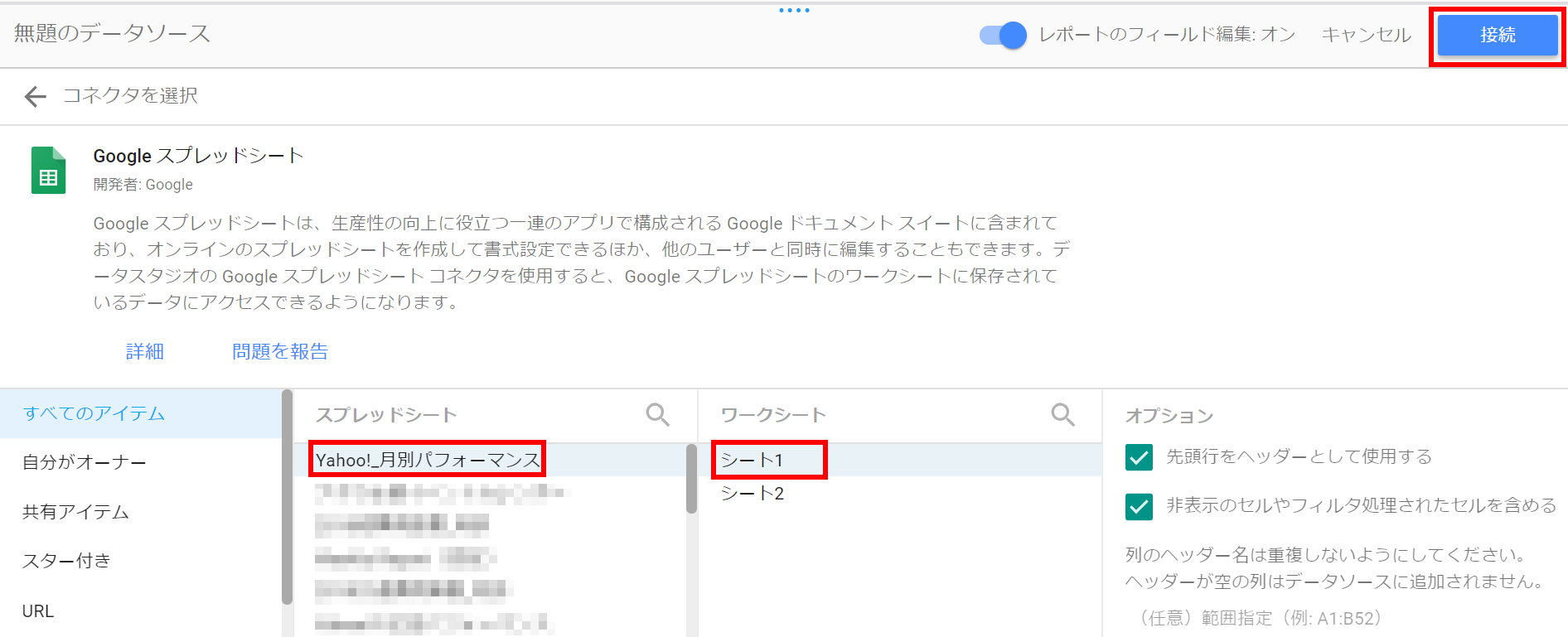Click the spreadsheet list scrollbar
This screenshot has width=1568, height=637.
tap(691, 479)
